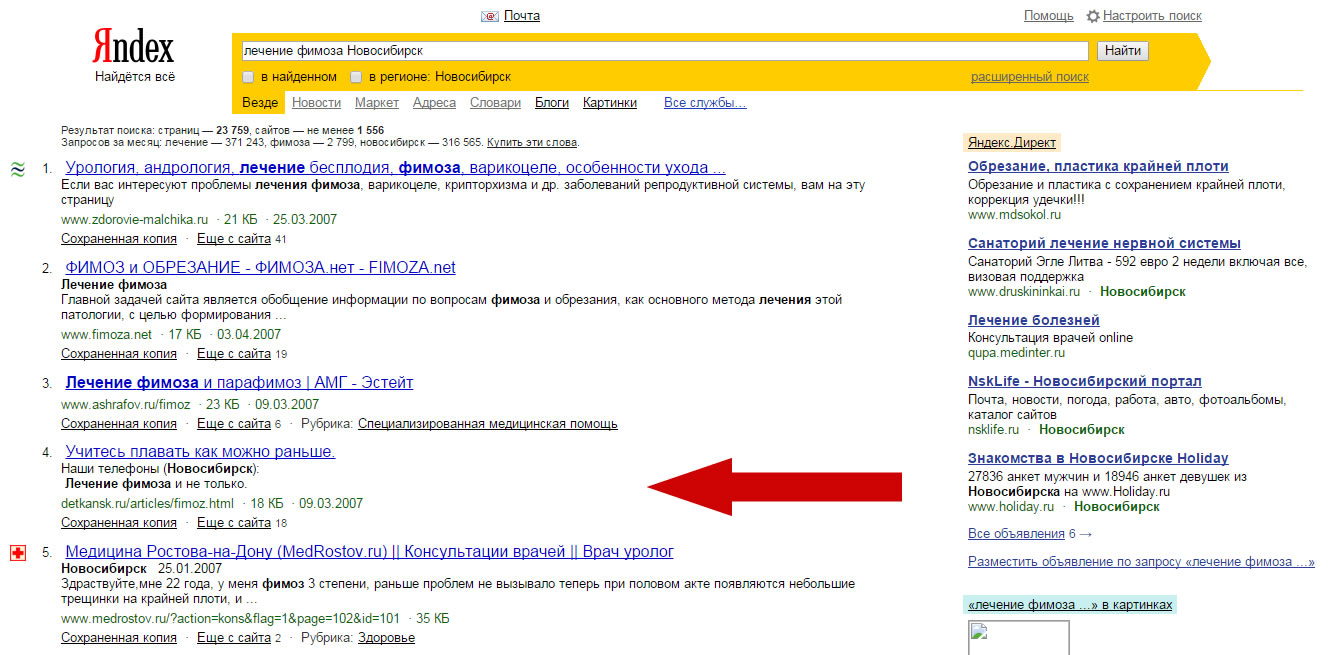The height and width of the screenshot is (655, 1336).
Task: Click "Еще с сайта" for ashrafov.ru
Action: pos(234,424)
